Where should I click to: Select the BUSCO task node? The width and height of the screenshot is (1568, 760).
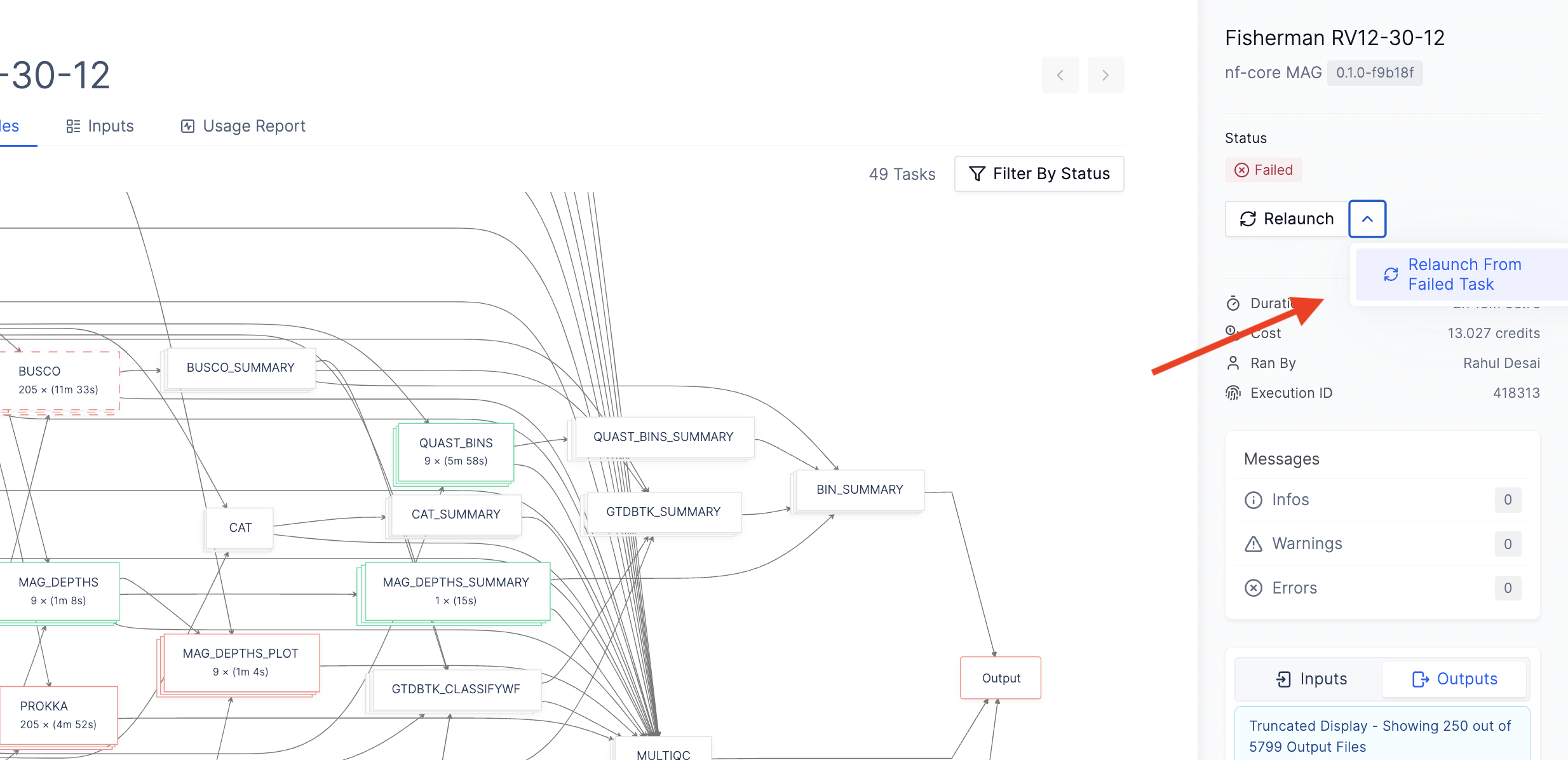click(59, 380)
